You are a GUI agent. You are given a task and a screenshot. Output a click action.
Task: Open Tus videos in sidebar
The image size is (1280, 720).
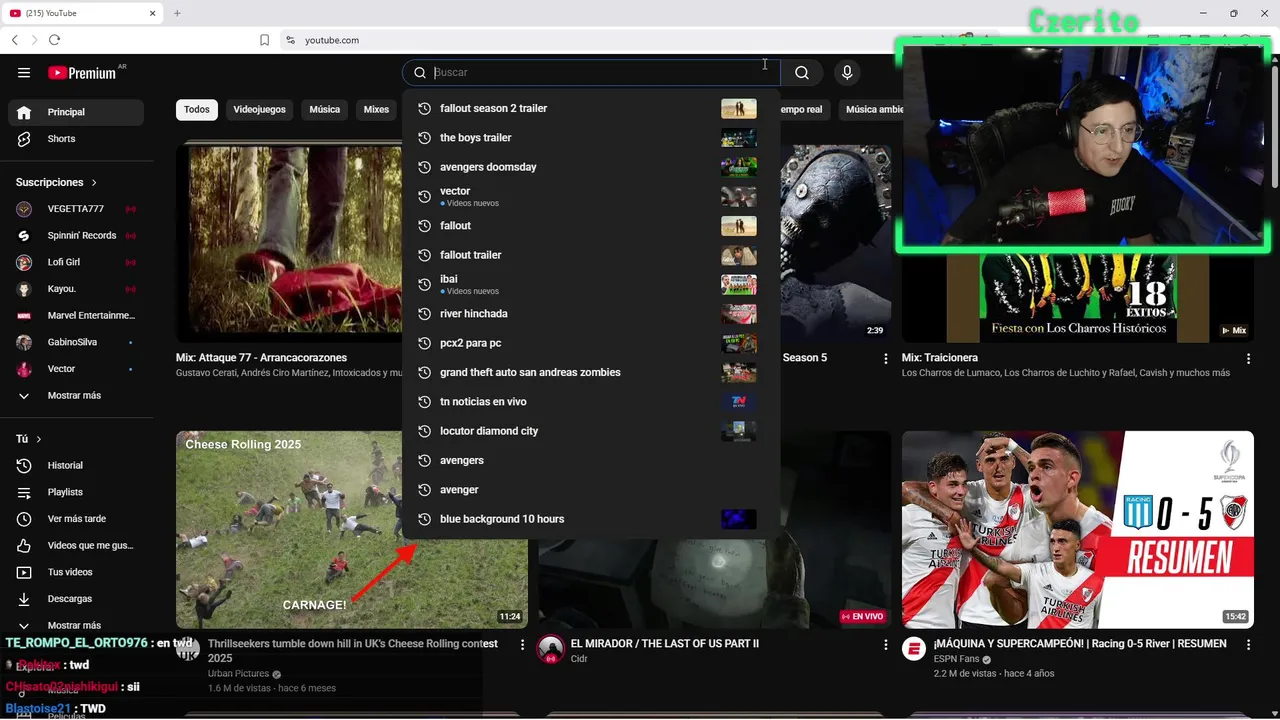tap(76, 572)
